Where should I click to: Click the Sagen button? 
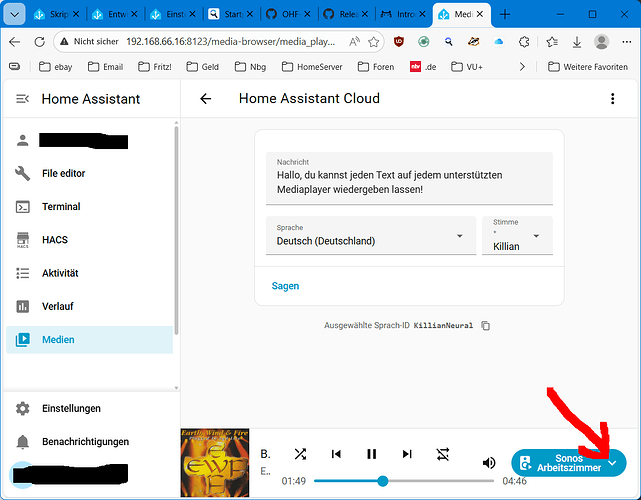[x=285, y=286]
